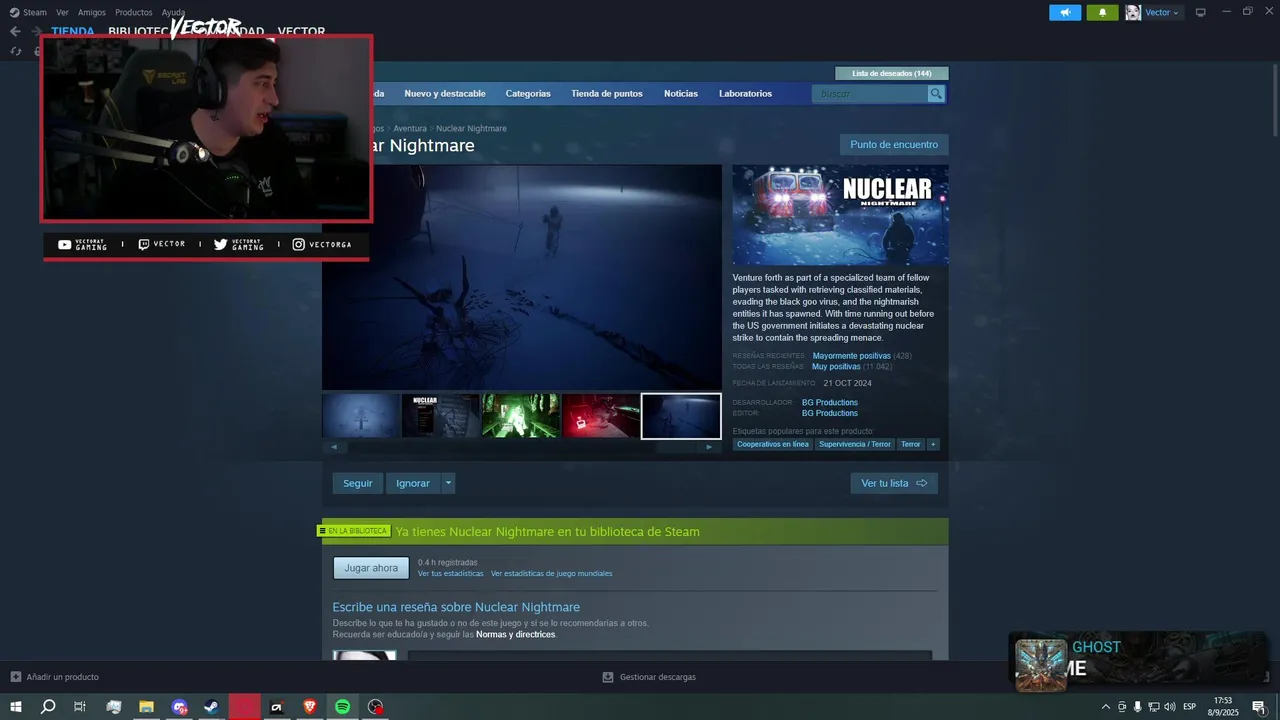Click the Punto de encuentro button
Viewport: 1280px width, 720px height.
894,145
